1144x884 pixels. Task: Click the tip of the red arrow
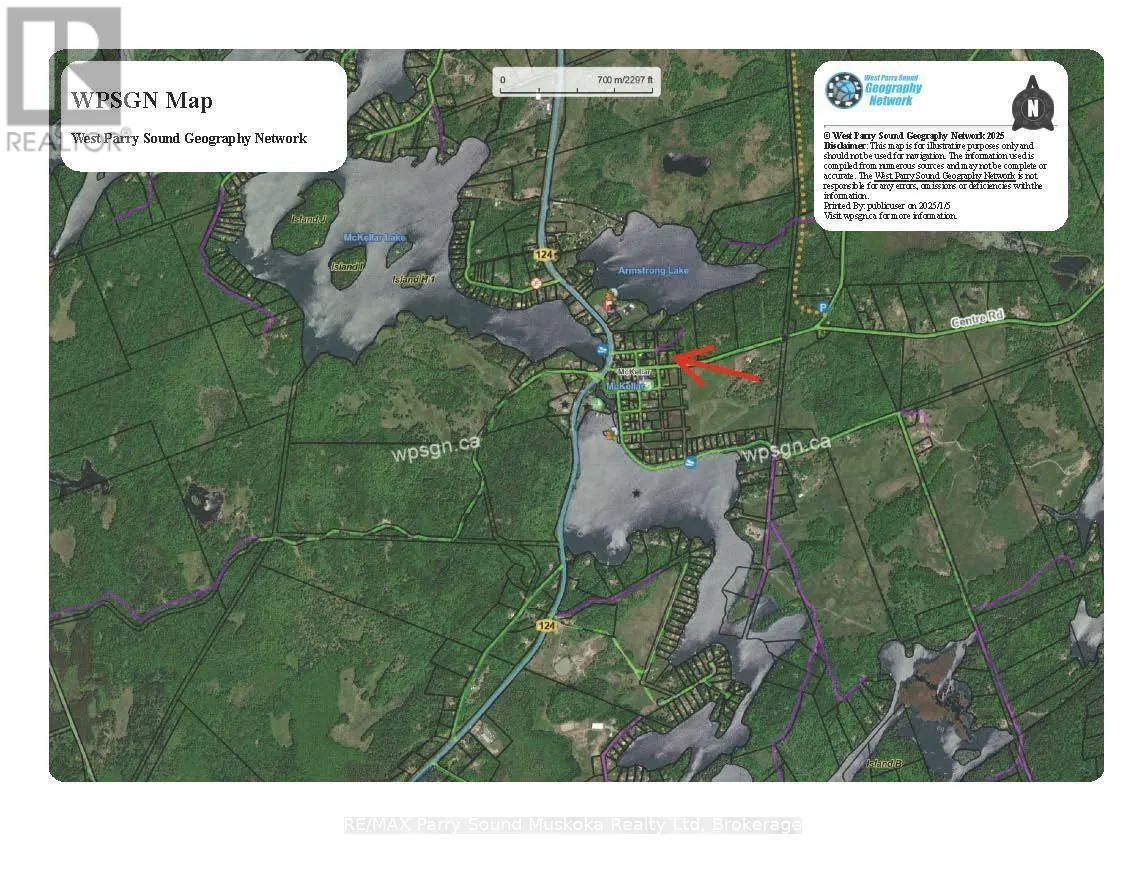coord(672,356)
